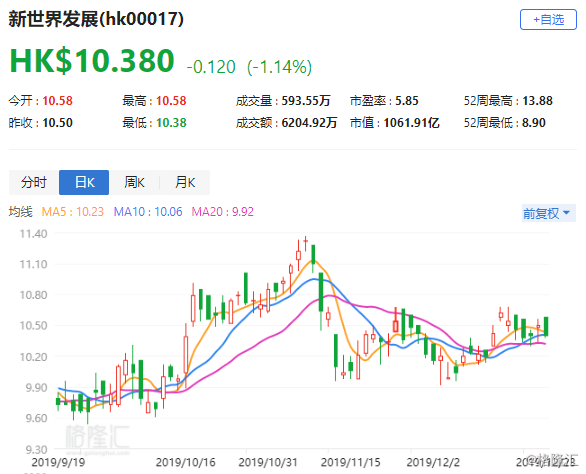This screenshot has height=474, width=586.
Task: Switch to 分时 chart tab
Action: (x=34, y=182)
